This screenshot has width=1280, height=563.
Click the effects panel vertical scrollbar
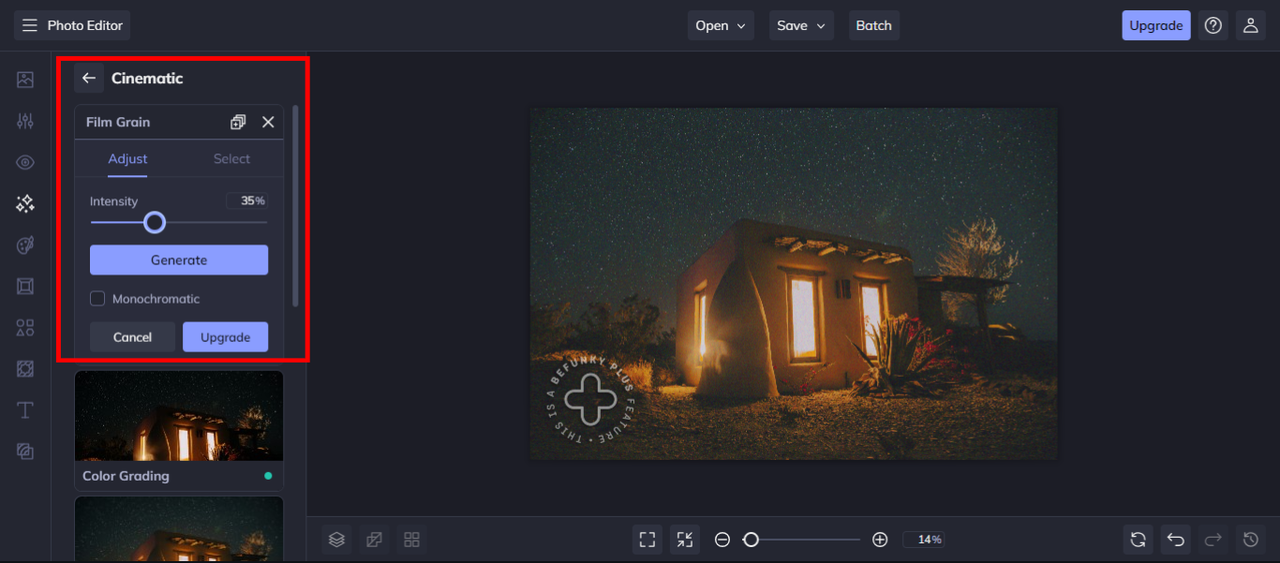point(295,205)
